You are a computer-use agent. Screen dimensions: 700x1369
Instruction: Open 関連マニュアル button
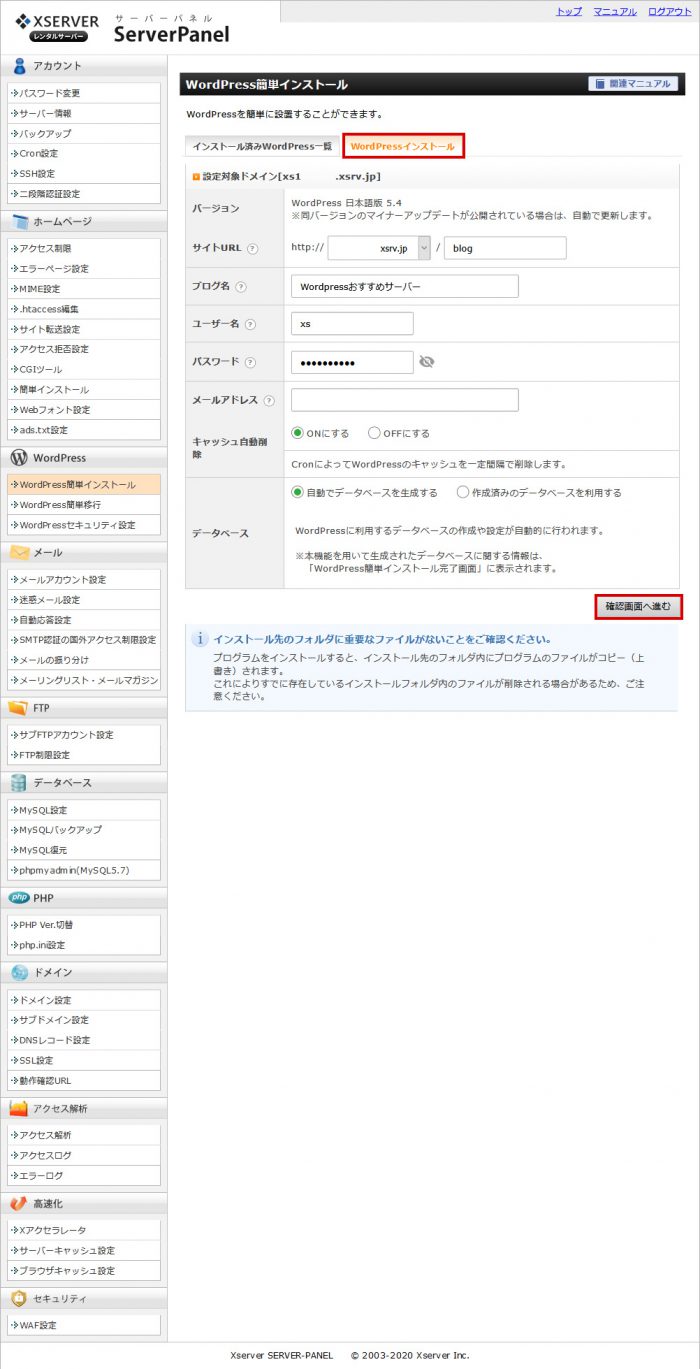tap(633, 84)
